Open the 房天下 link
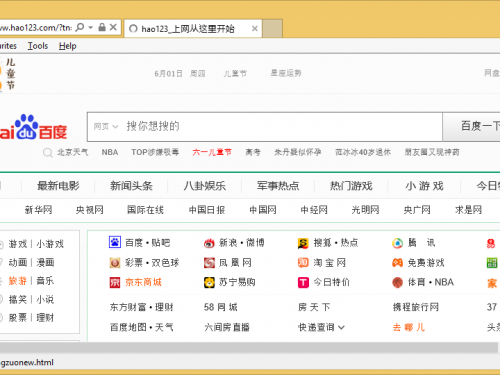 pyautogui.click(x=314, y=307)
